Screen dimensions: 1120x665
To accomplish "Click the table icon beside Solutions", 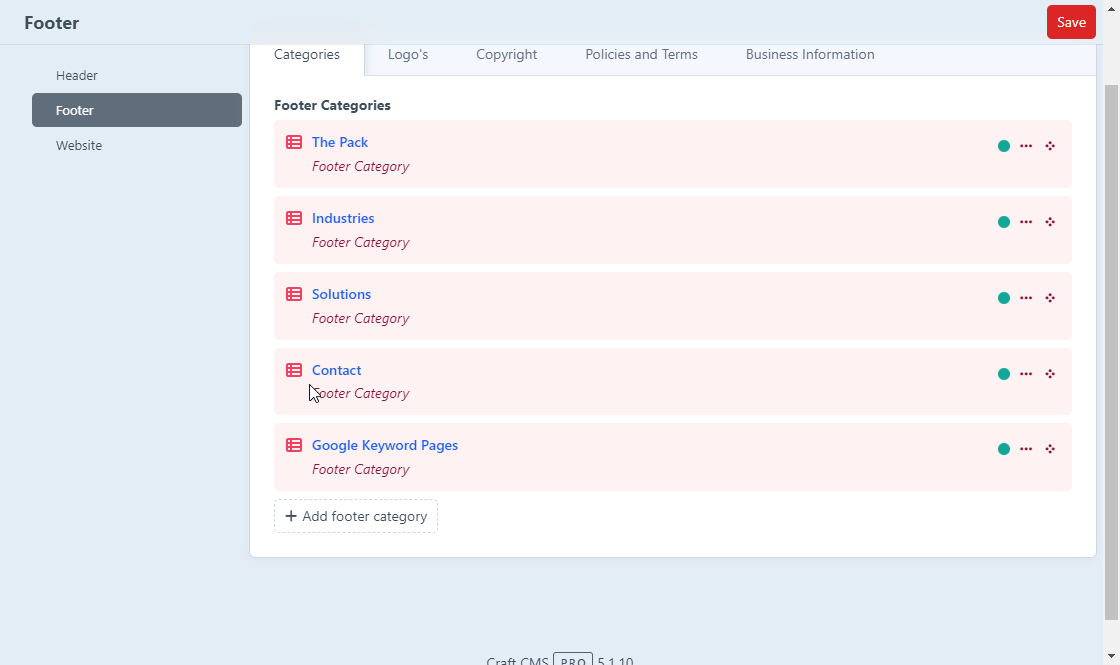I will (x=293, y=293).
